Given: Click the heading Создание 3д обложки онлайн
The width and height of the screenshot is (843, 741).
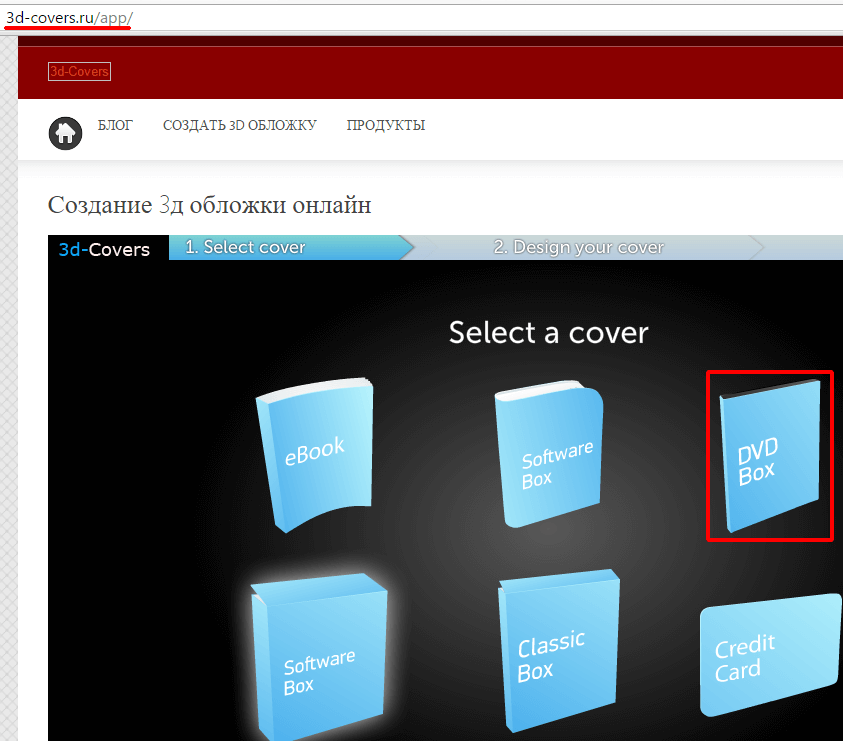Looking at the screenshot, I should coord(209,205).
